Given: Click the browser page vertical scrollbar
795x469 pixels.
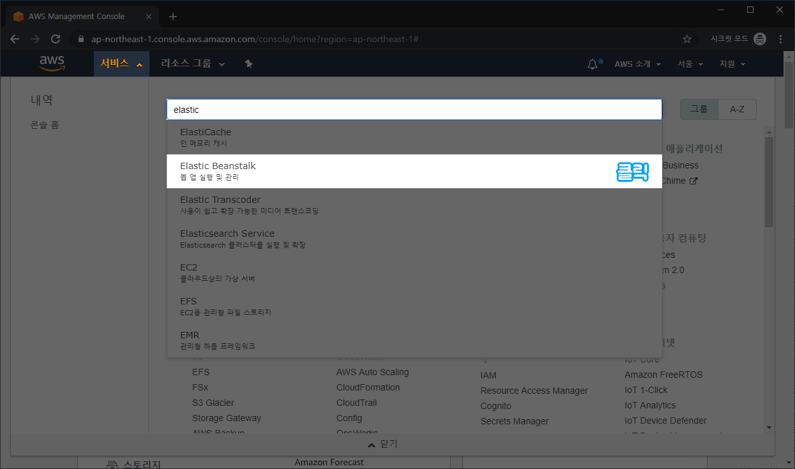Looking at the screenshot, I should pyautogui.click(x=789, y=94).
